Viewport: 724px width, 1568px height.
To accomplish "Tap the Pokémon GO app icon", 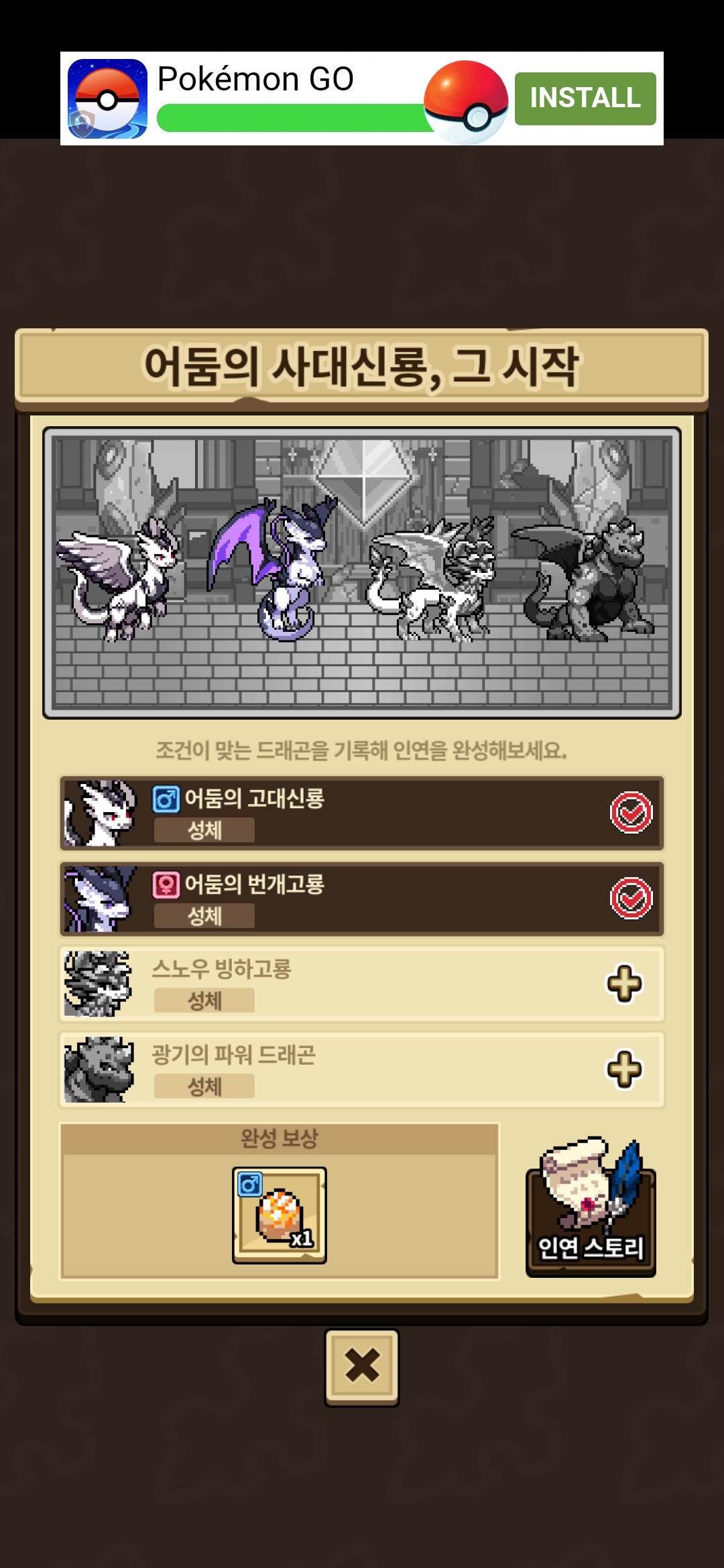I will pyautogui.click(x=107, y=99).
